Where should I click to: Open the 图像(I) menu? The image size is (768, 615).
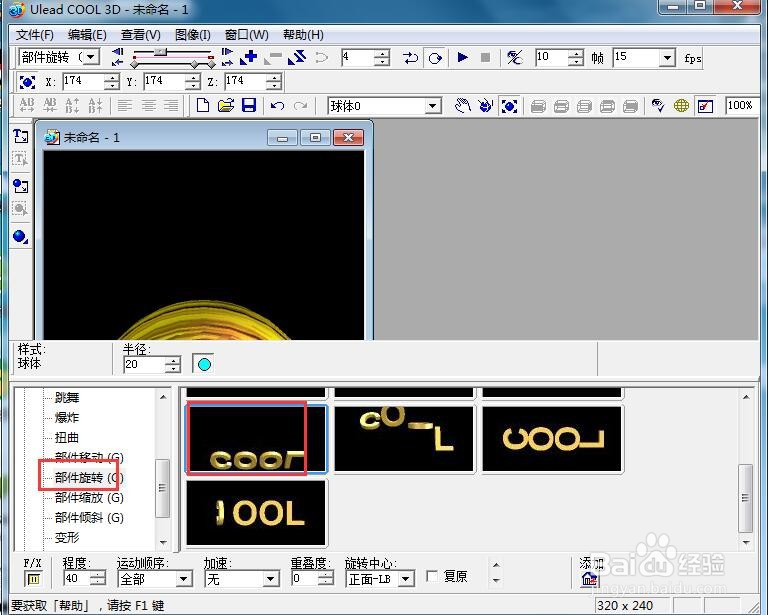[x=192, y=35]
